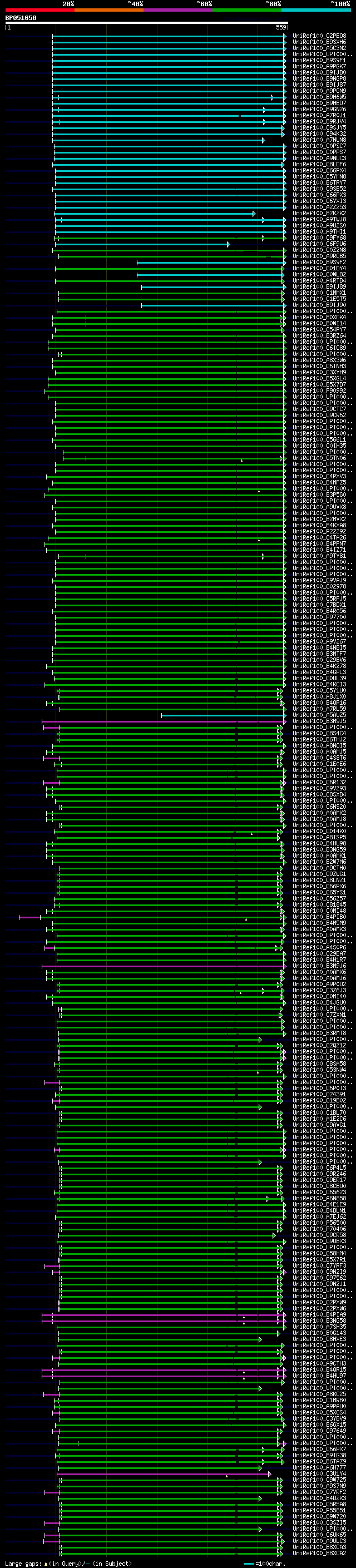Select label UniRef100_C6F9U6
The image size is (356, 1568).
pos(319,244)
